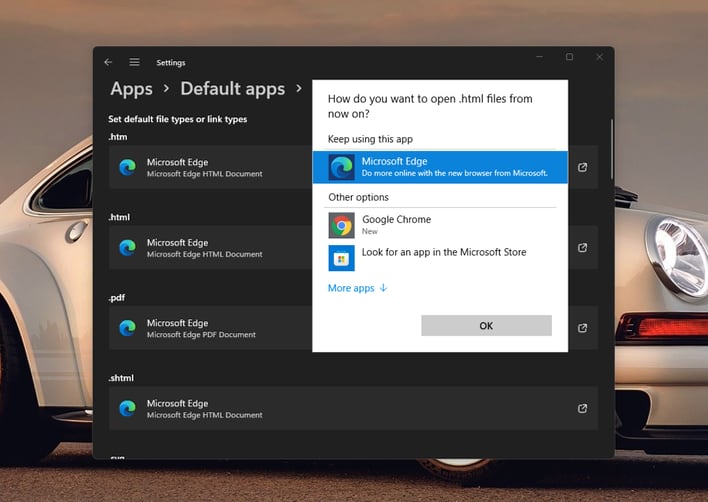This screenshot has height=502, width=708.
Task: Click the Edge icon in the .shtml row
Action: tap(127, 408)
